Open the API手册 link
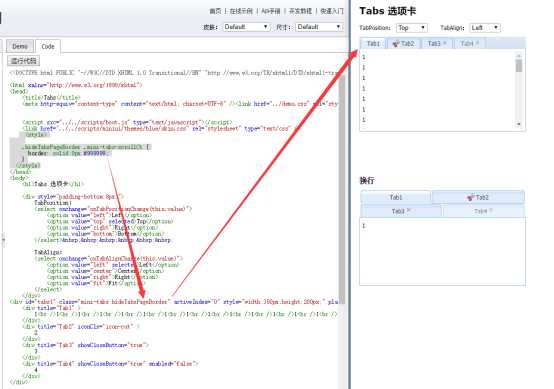Image resolution: width=554 pixels, height=389 pixels. coord(271,11)
